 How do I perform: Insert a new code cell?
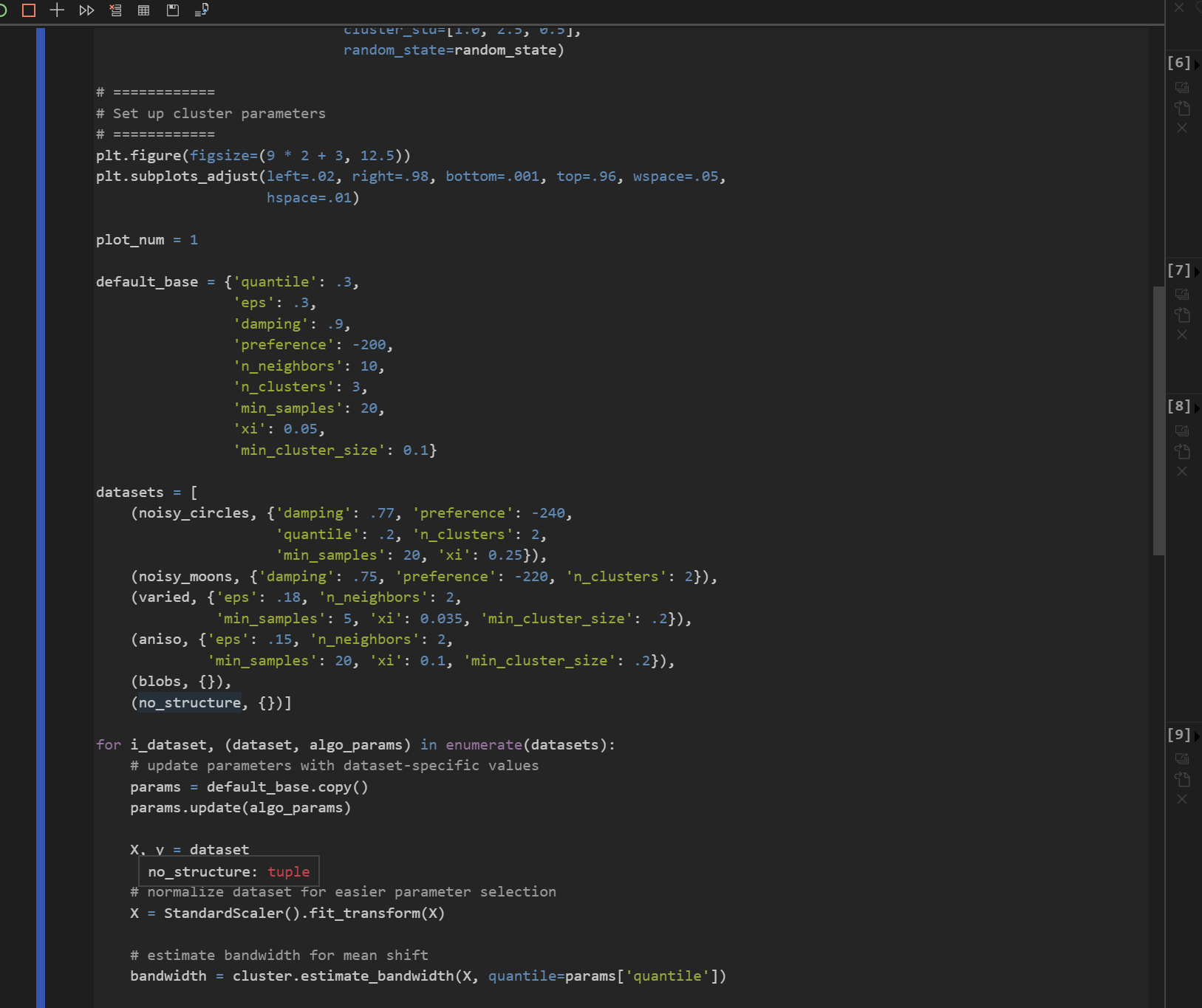coord(56,10)
